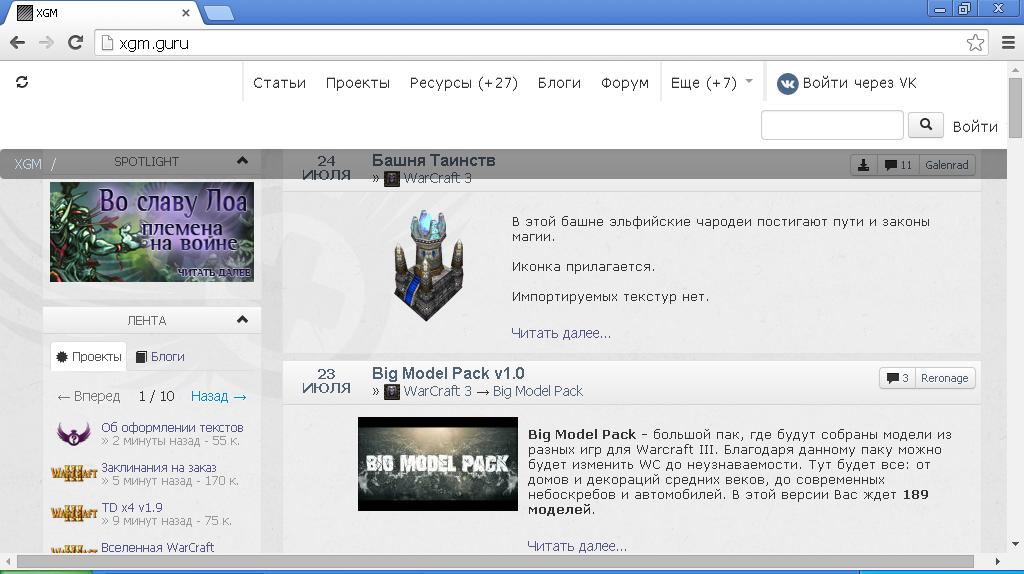Click the horizontal scrollbar right arrow

997,562
